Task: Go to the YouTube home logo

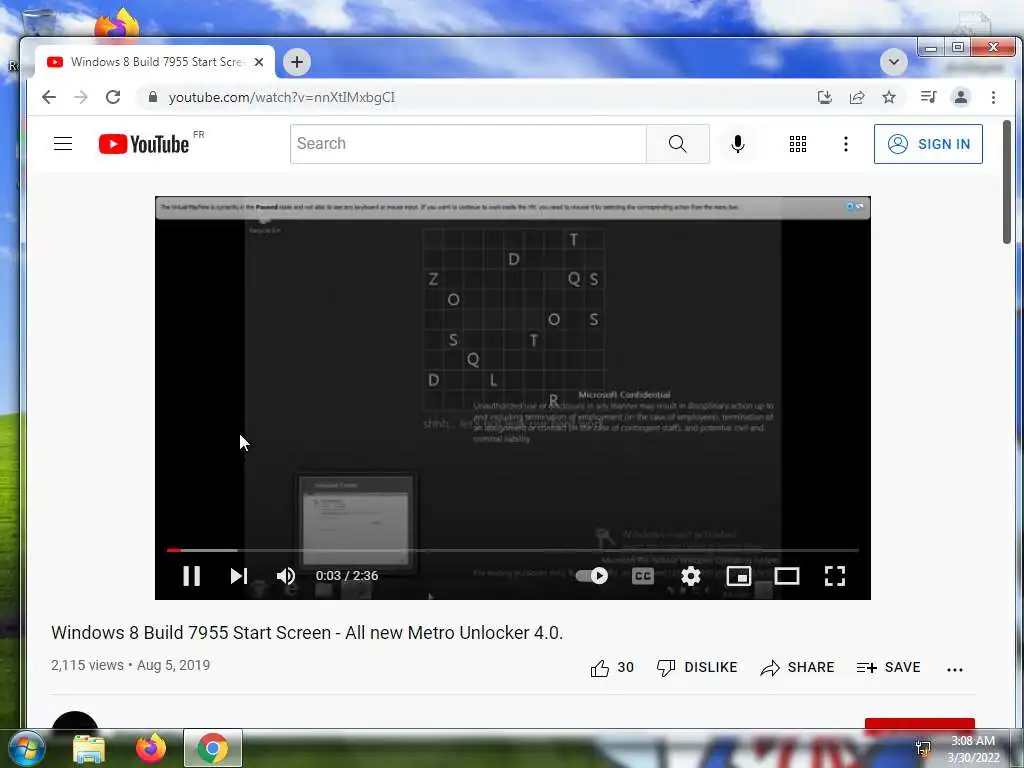Action: click(x=144, y=144)
